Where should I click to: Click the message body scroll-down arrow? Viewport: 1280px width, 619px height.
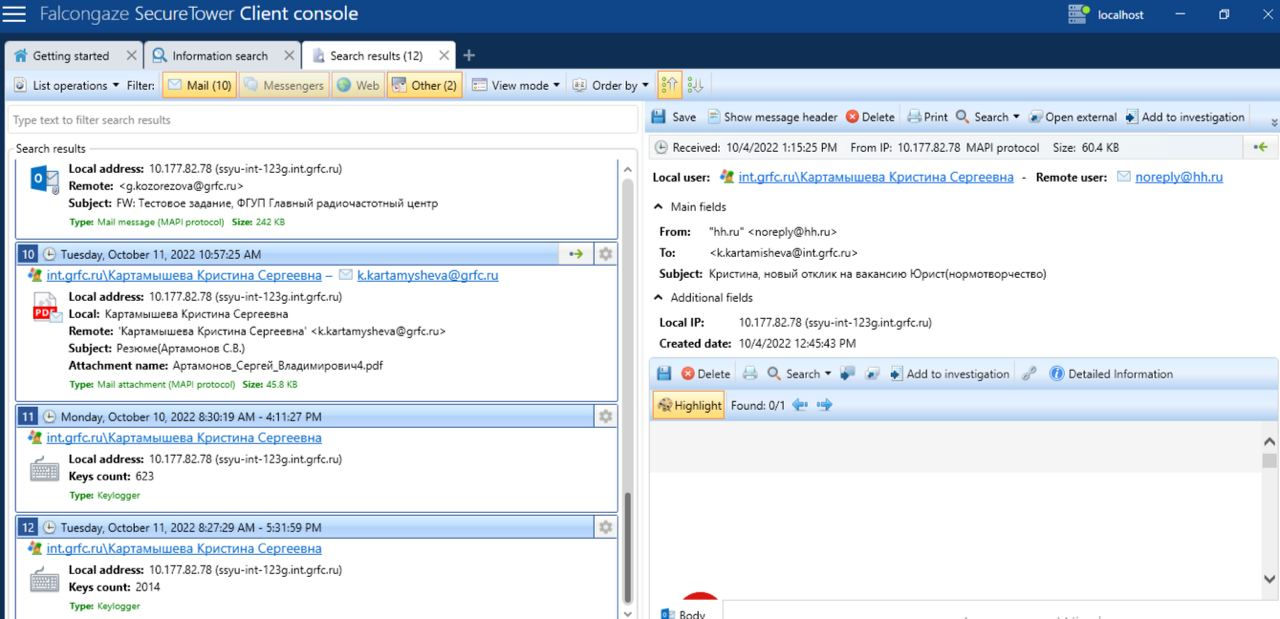[1270, 578]
